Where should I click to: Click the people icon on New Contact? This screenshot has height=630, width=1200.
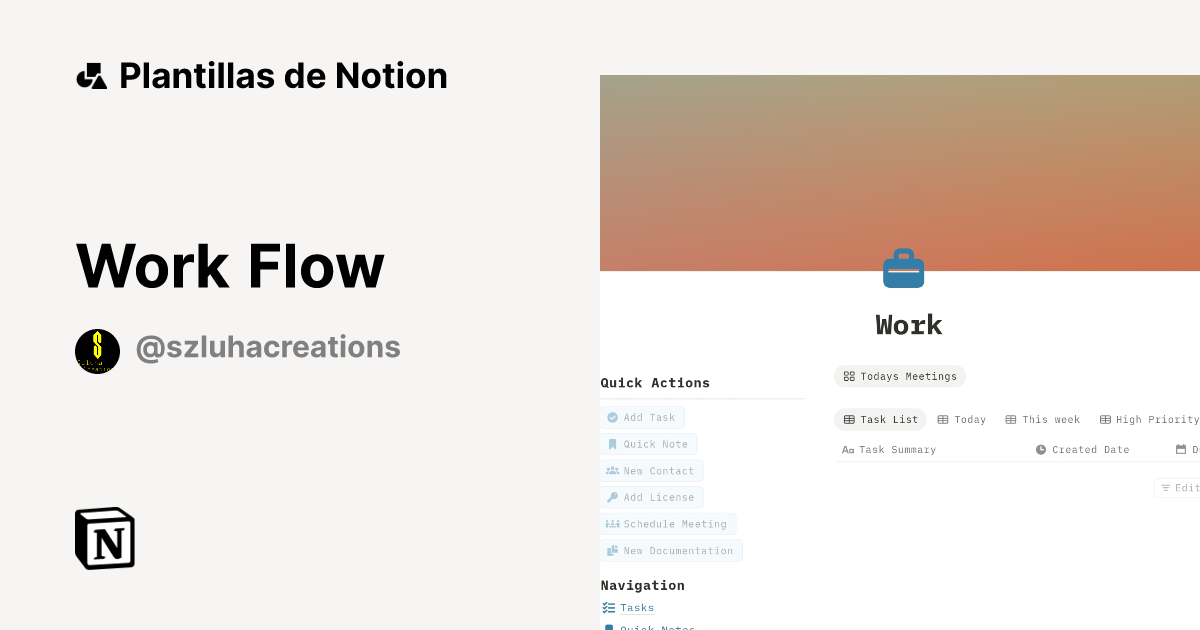coord(611,471)
